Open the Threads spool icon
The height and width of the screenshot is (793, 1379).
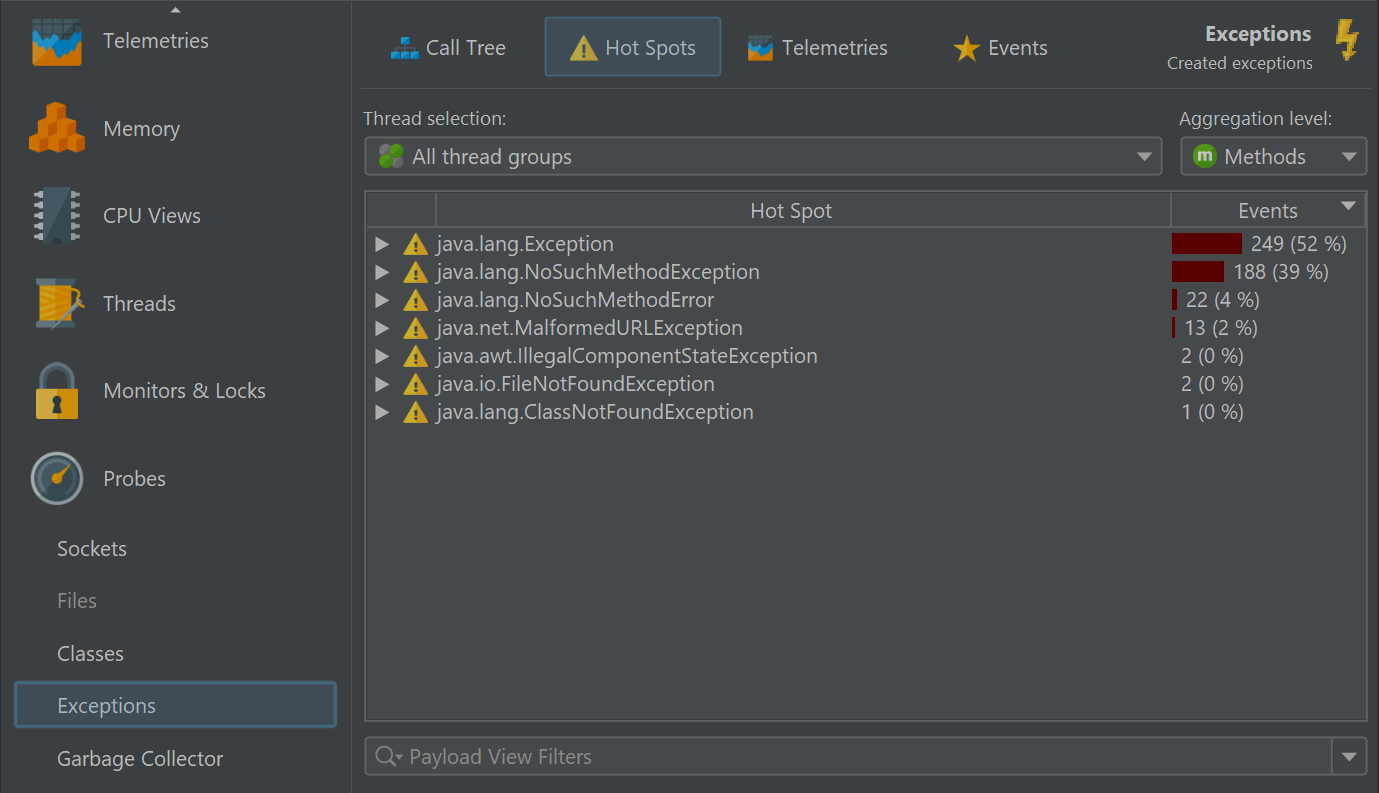(x=56, y=304)
